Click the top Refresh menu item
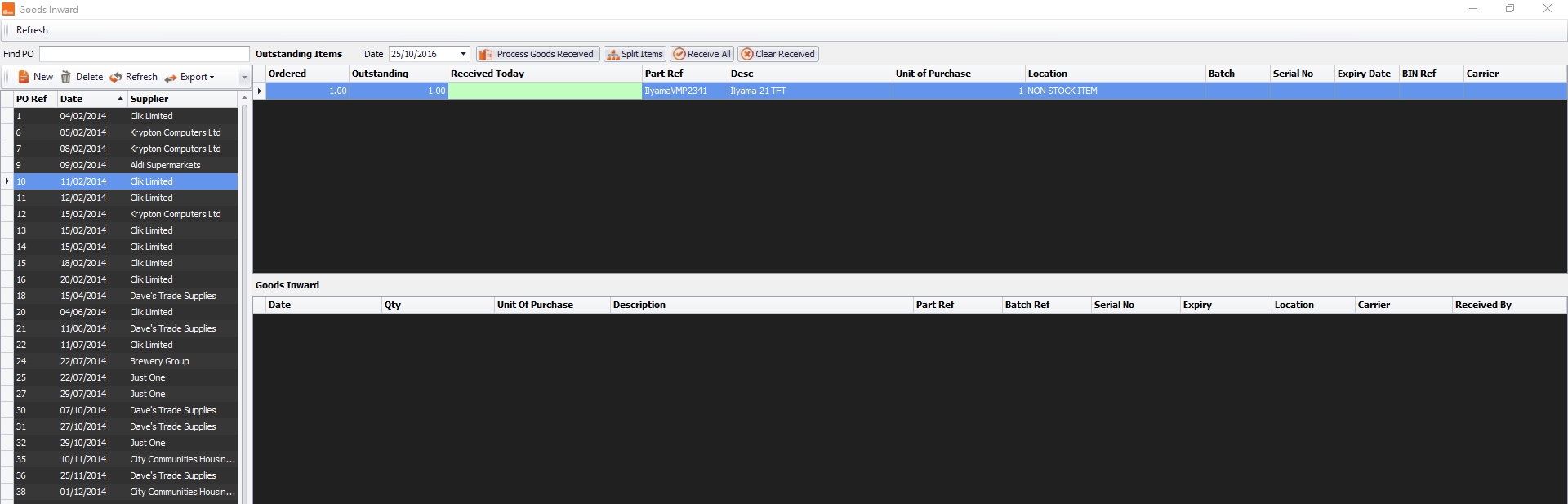This screenshot has width=1568, height=504. point(32,30)
